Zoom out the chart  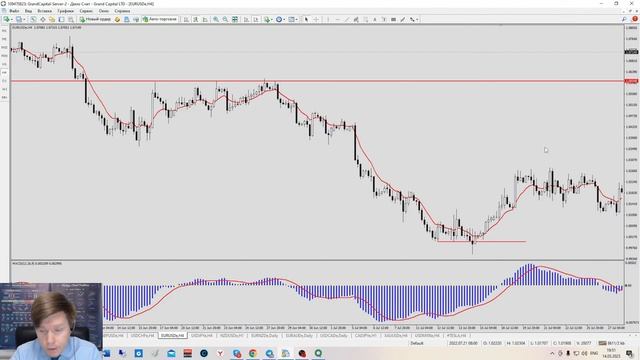click(x=225, y=19)
